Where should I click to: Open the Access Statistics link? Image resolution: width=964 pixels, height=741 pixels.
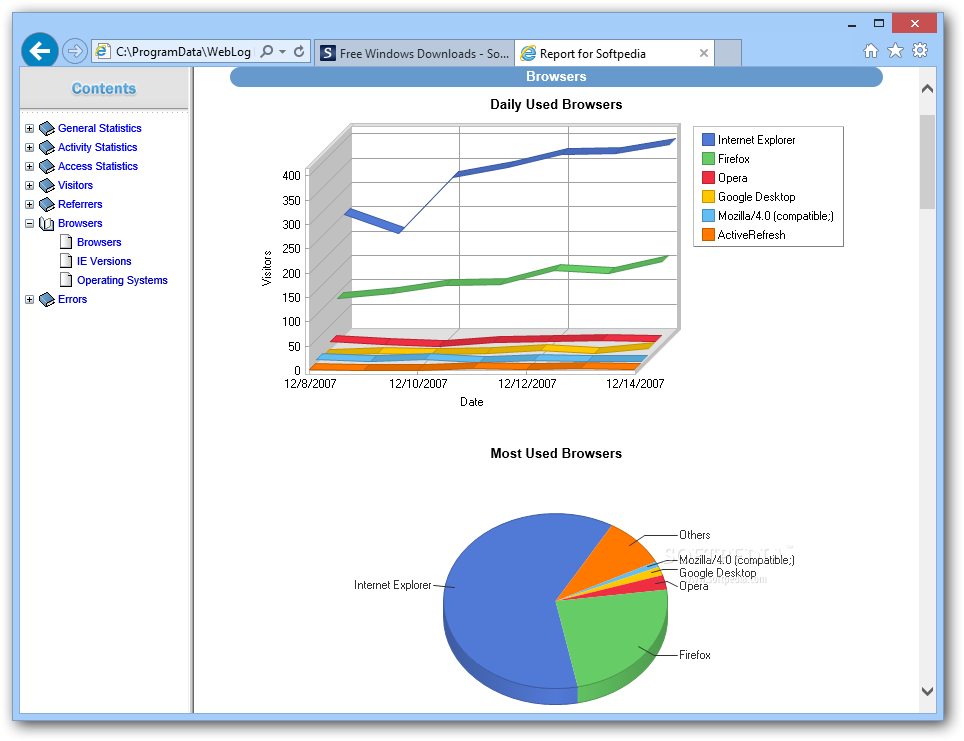pyautogui.click(x=98, y=167)
